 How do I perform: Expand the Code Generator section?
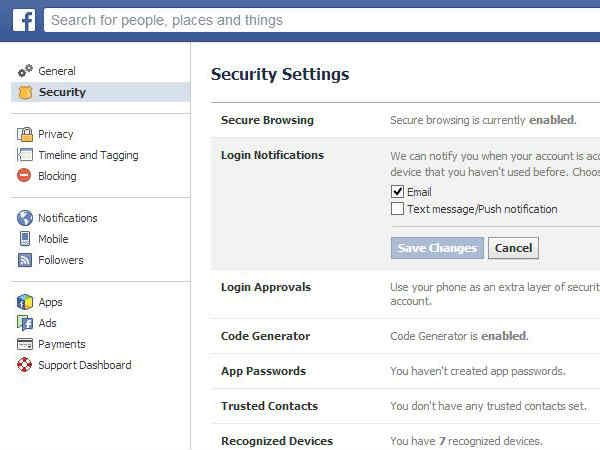(x=405, y=336)
